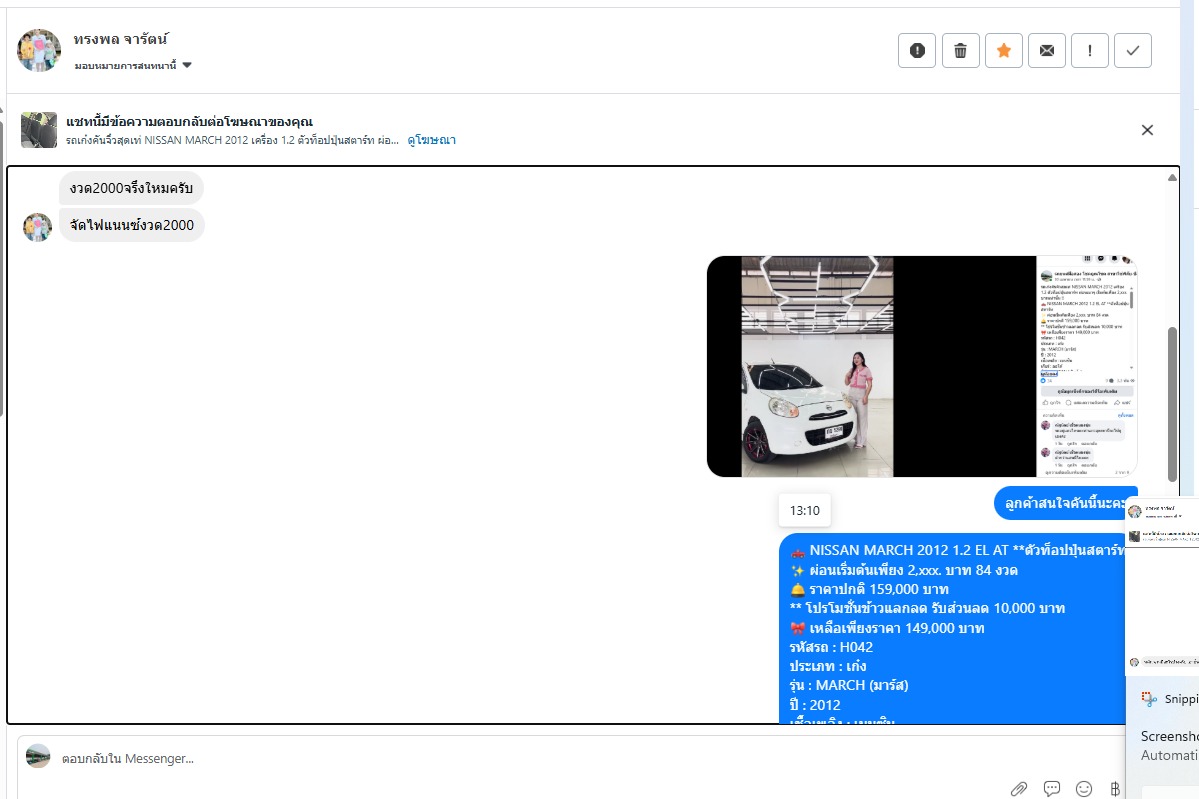
Task: Expand มอบหมายการสนทนานี้ dropdown
Action: pos(133,66)
